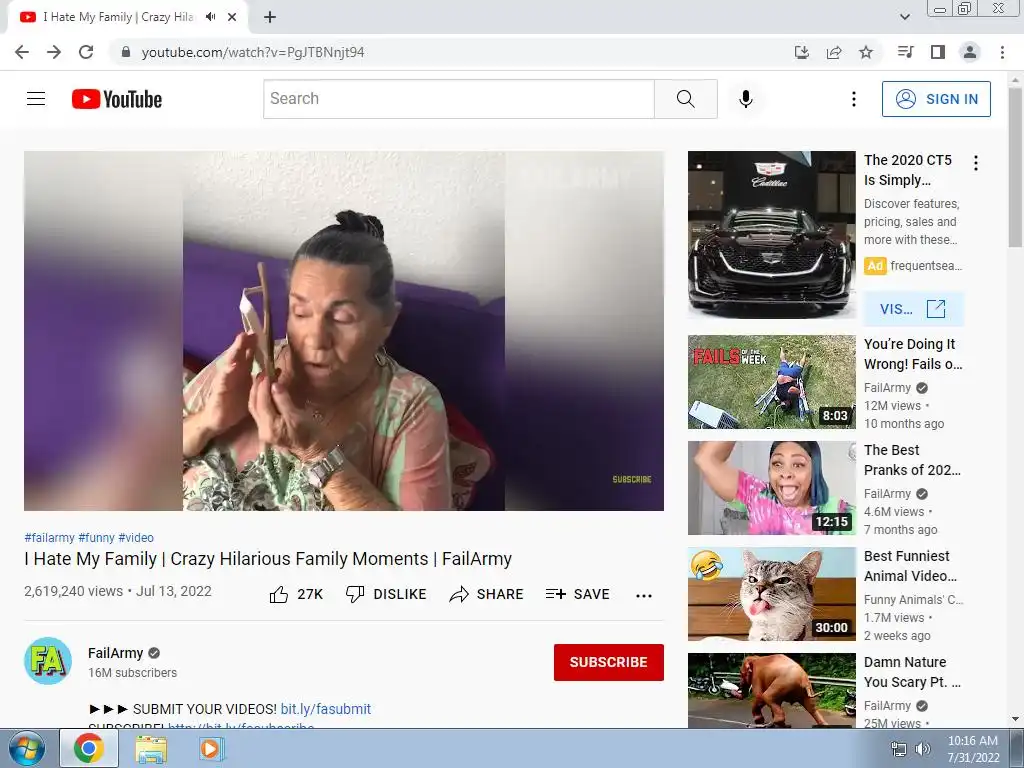Screen dimensions: 1024x768
Task: Open the Best Pranks video thumbnail
Action: click(772, 488)
